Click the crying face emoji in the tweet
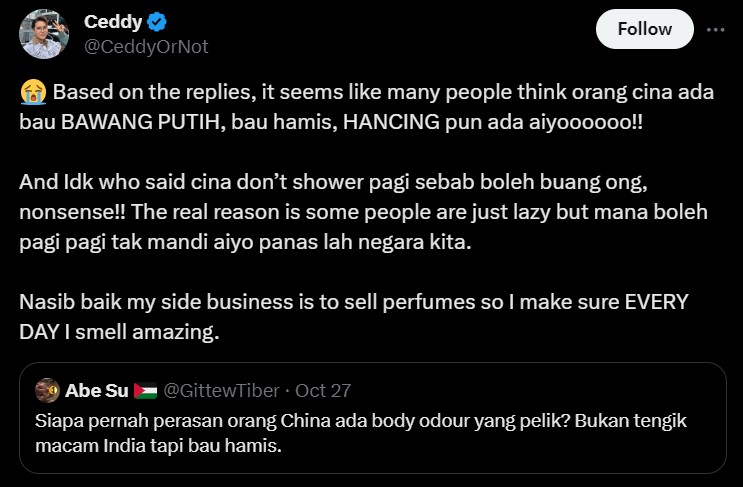This screenshot has height=487, width=743. (32, 93)
